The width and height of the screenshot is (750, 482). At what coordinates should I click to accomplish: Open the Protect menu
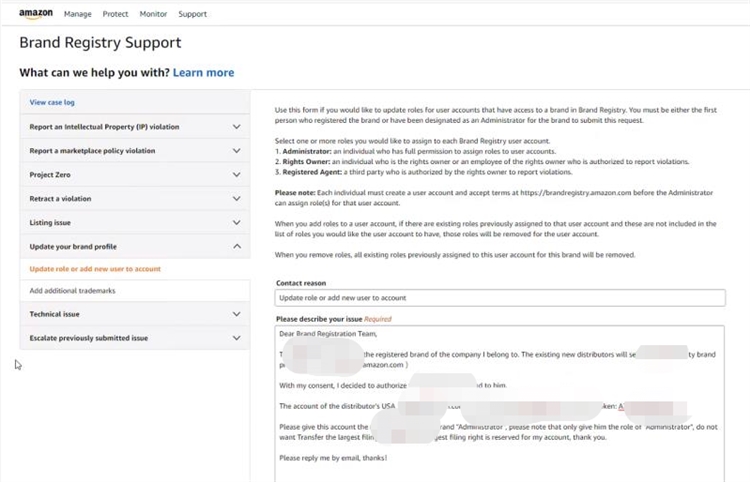115,14
